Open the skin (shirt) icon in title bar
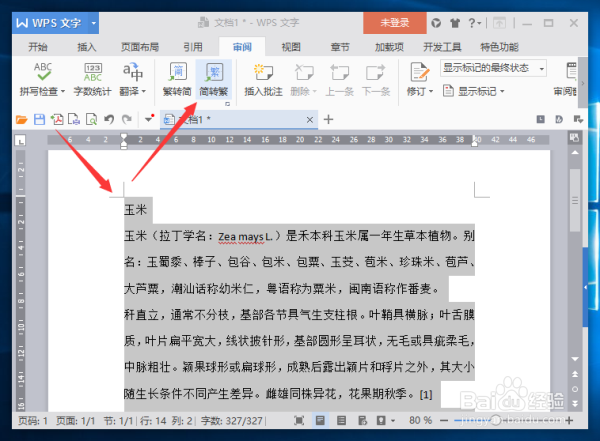 pyautogui.click(x=455, y=23)
